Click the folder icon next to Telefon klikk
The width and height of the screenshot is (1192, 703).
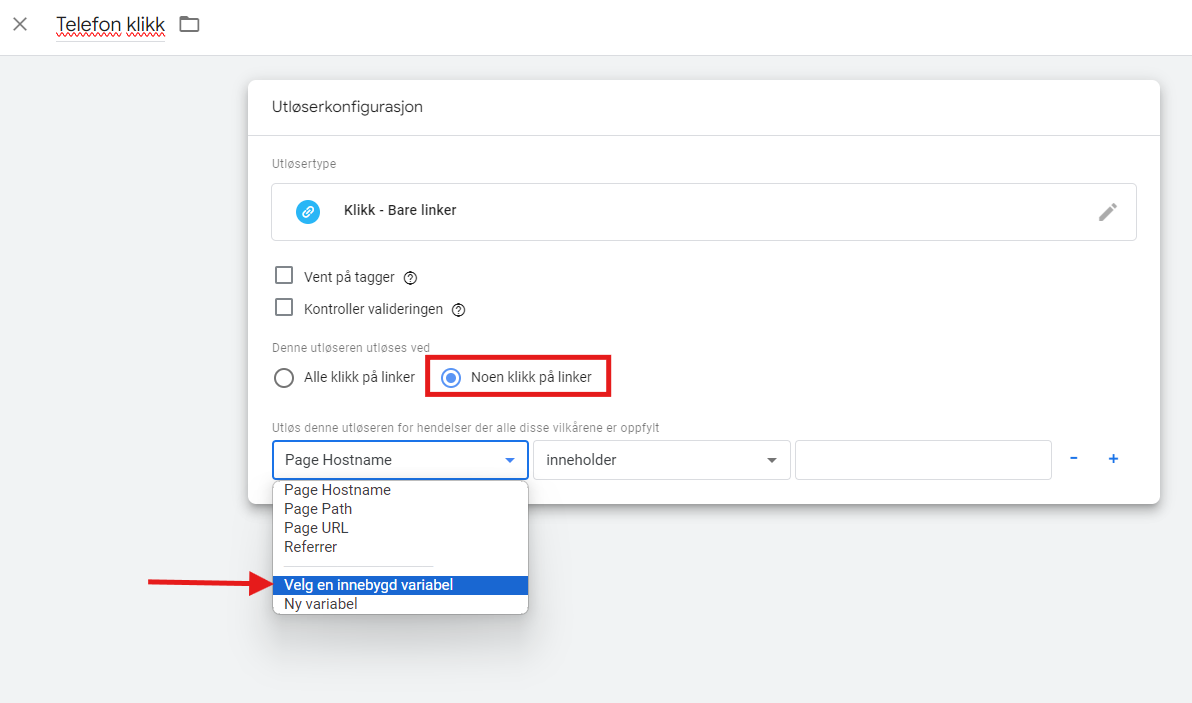(189, 24)
